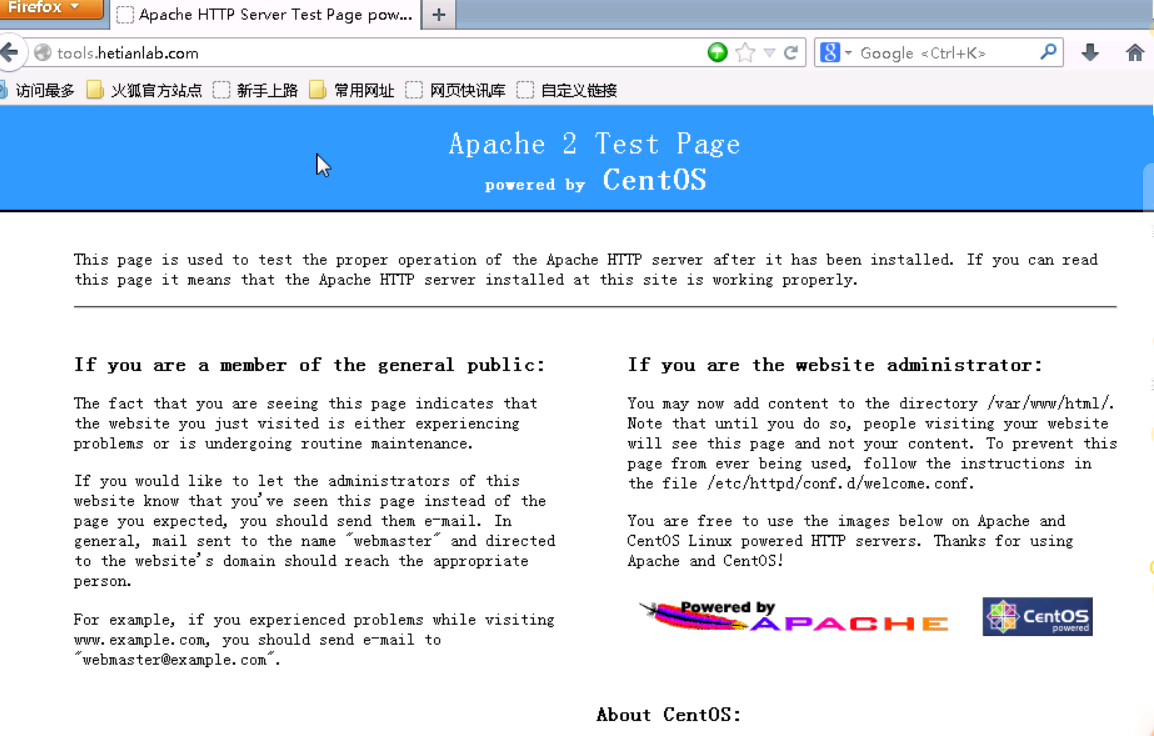Click the webmaster@example.com text
1154x736 pixels.
(174, 660)
